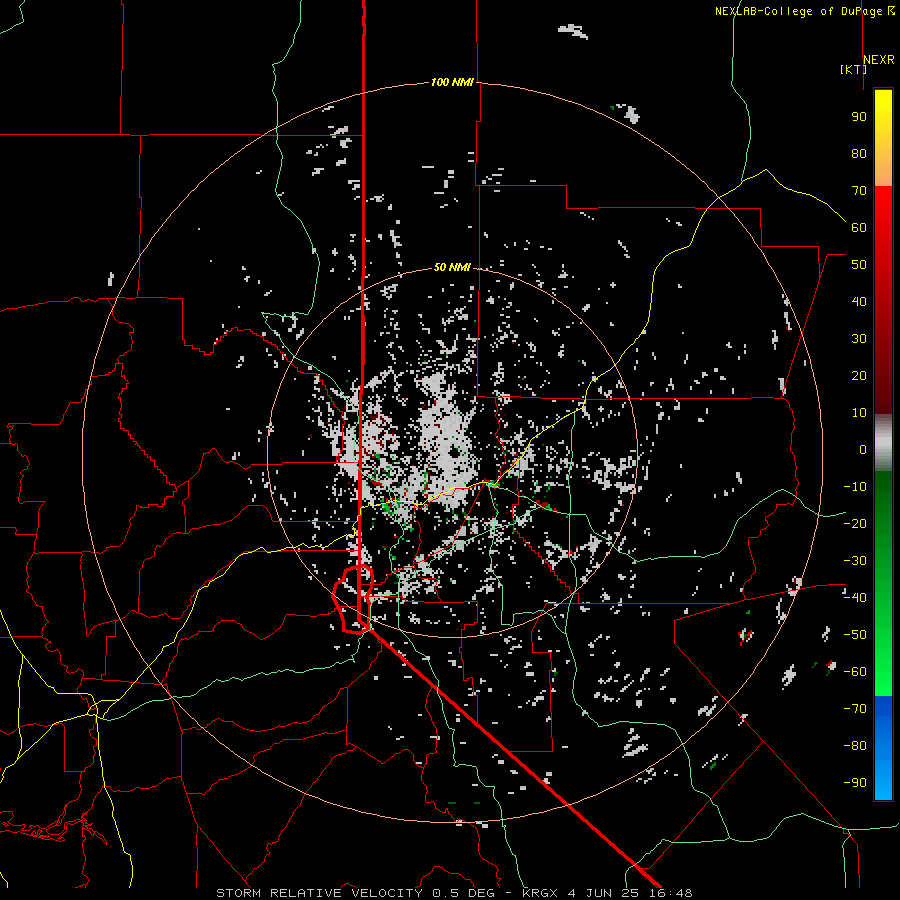Click the STORM RELATIVE VELOCITY caption text
This screenshot has width=900, height=900.
pyautogui.click(x=319, y=893)
